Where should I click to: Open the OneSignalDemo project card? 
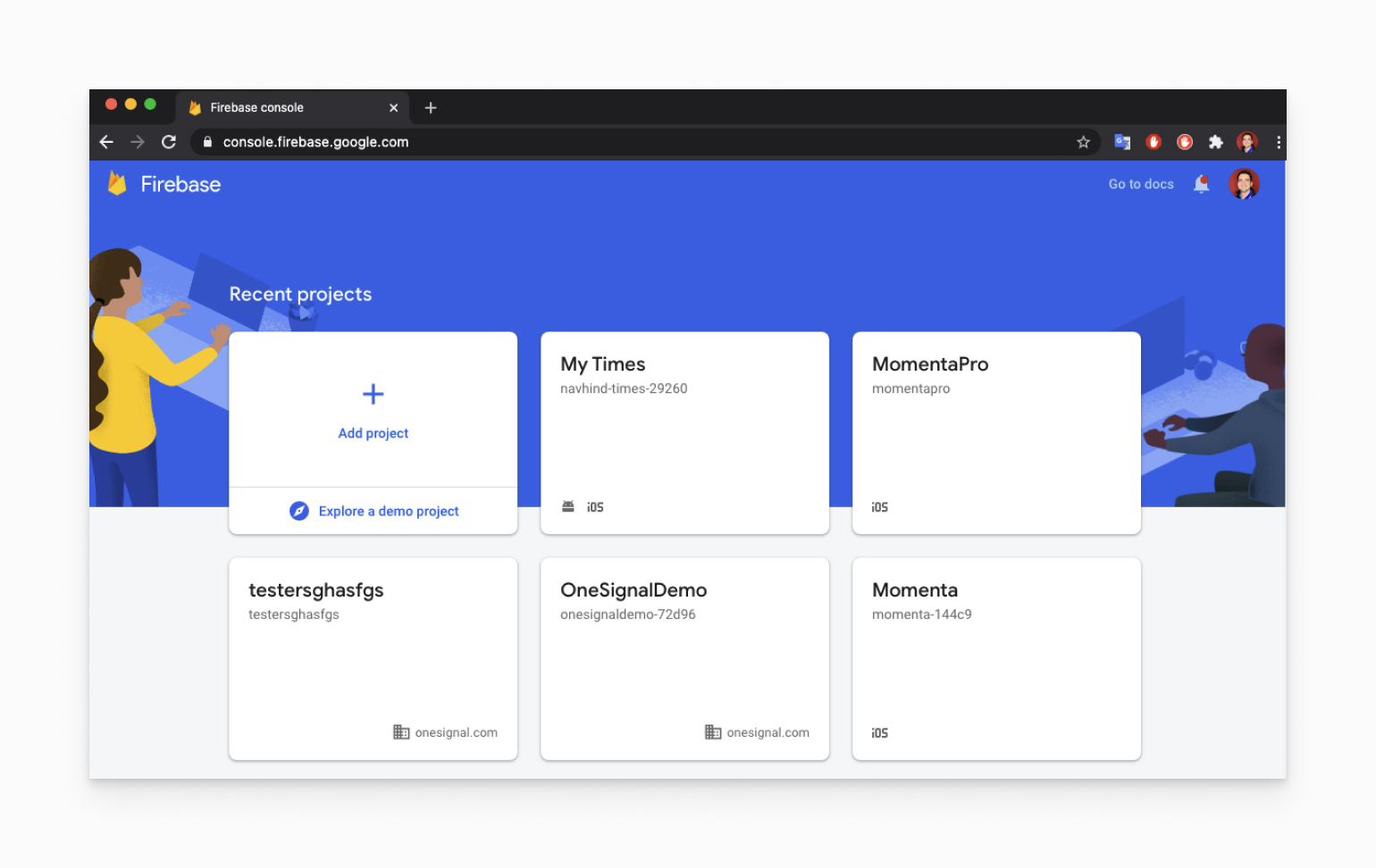684,659
